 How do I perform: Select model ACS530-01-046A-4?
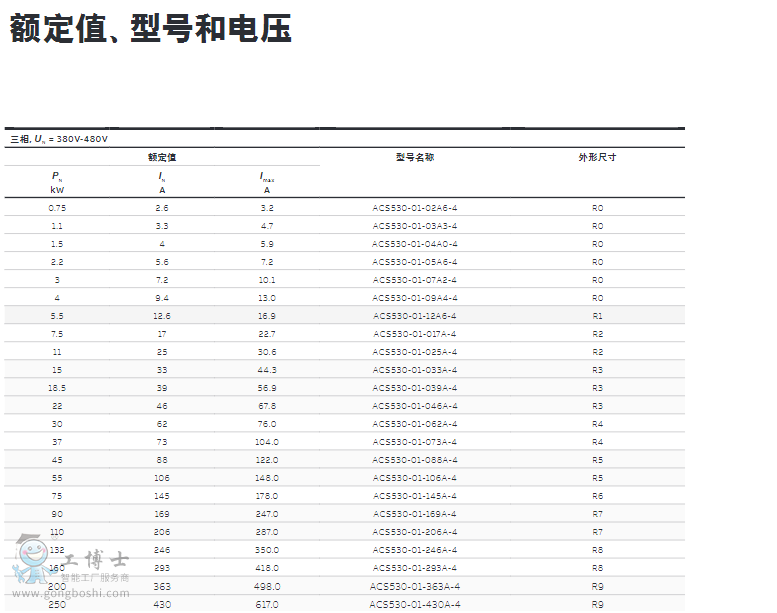[x=414, y=406]
